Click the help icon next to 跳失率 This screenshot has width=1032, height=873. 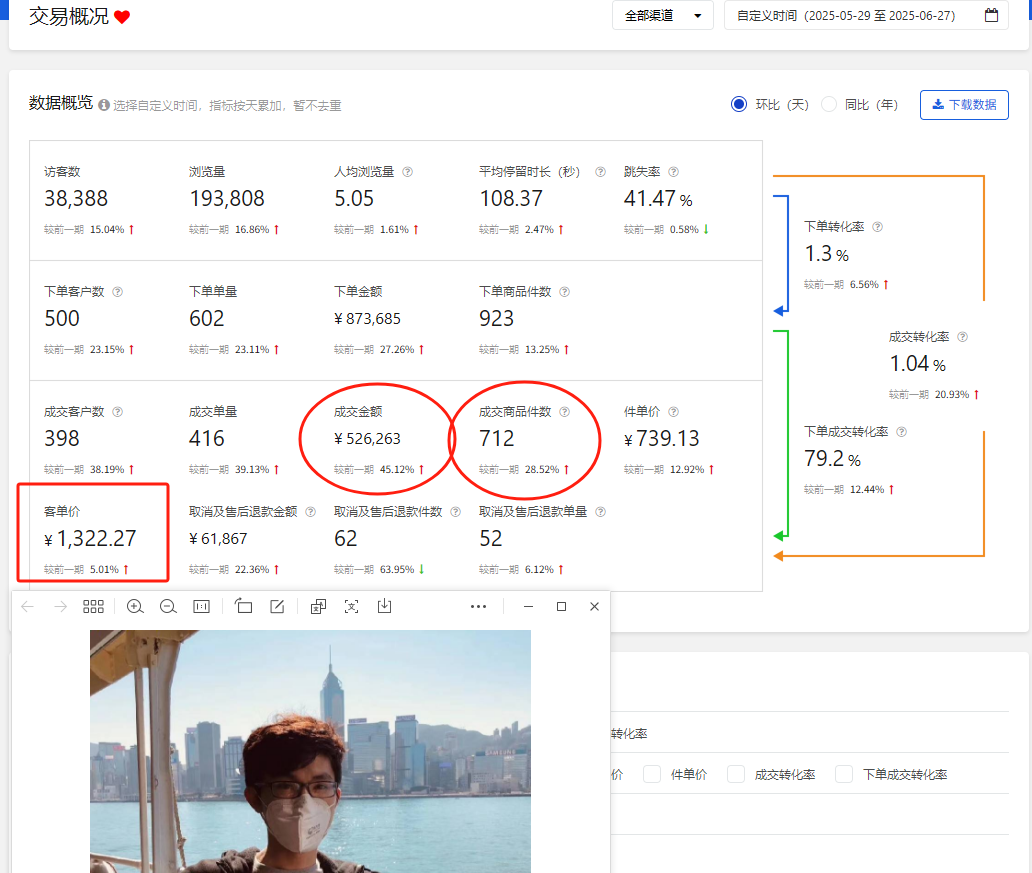tap(673, 172)
